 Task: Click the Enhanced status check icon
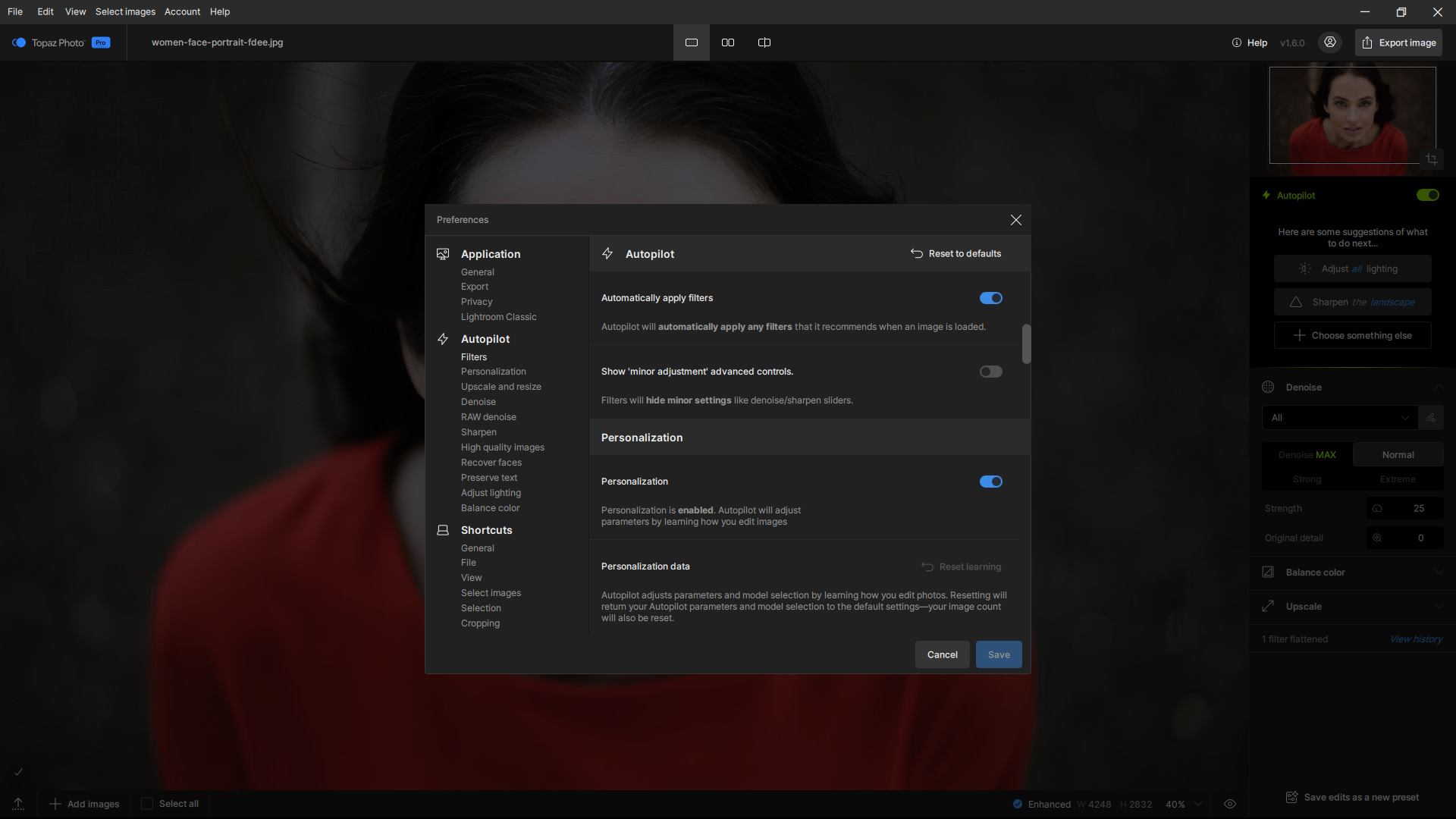click(1018, 804)
